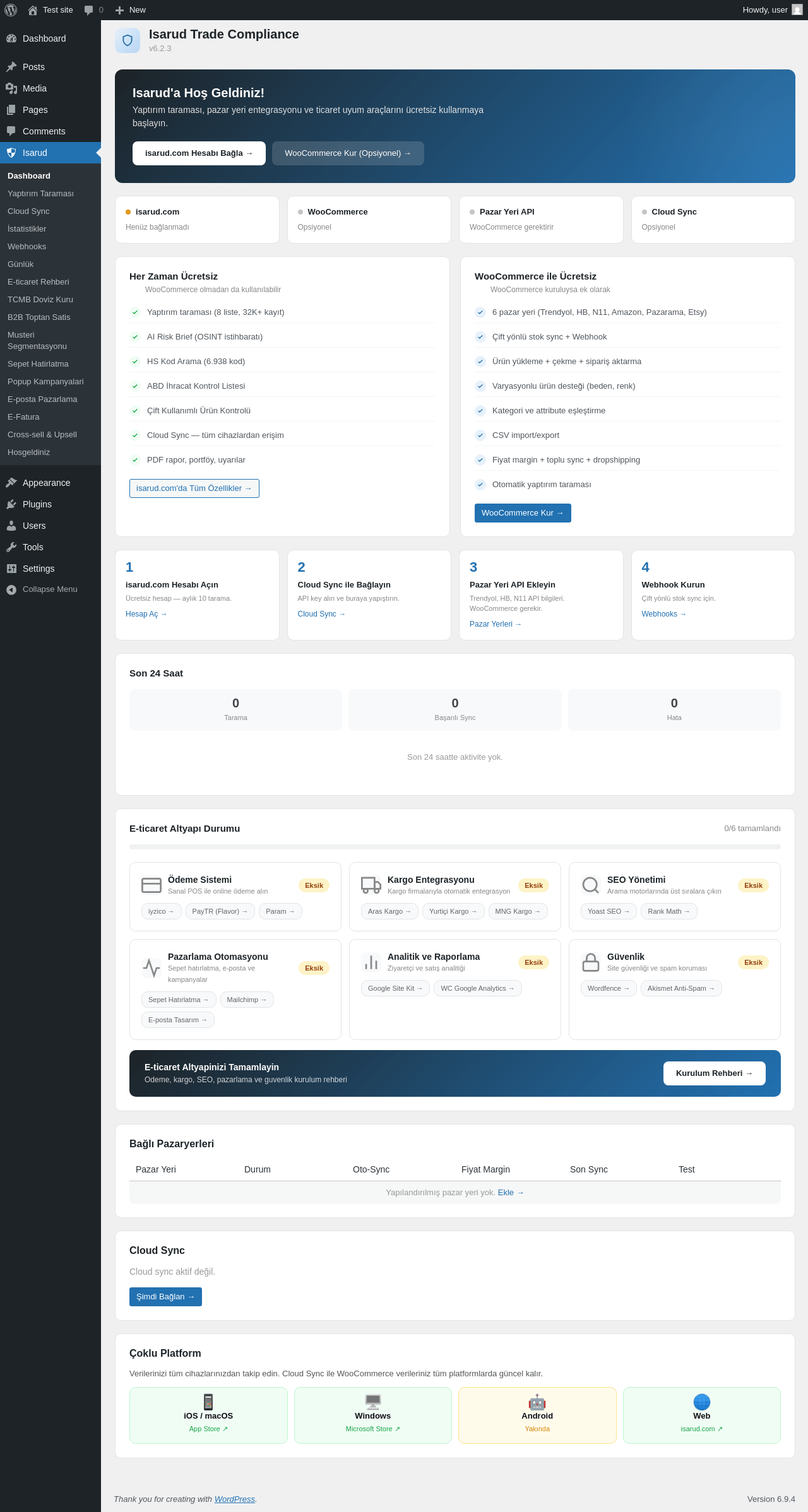Open the comments bubble icon in admin bar

(88, 10)
